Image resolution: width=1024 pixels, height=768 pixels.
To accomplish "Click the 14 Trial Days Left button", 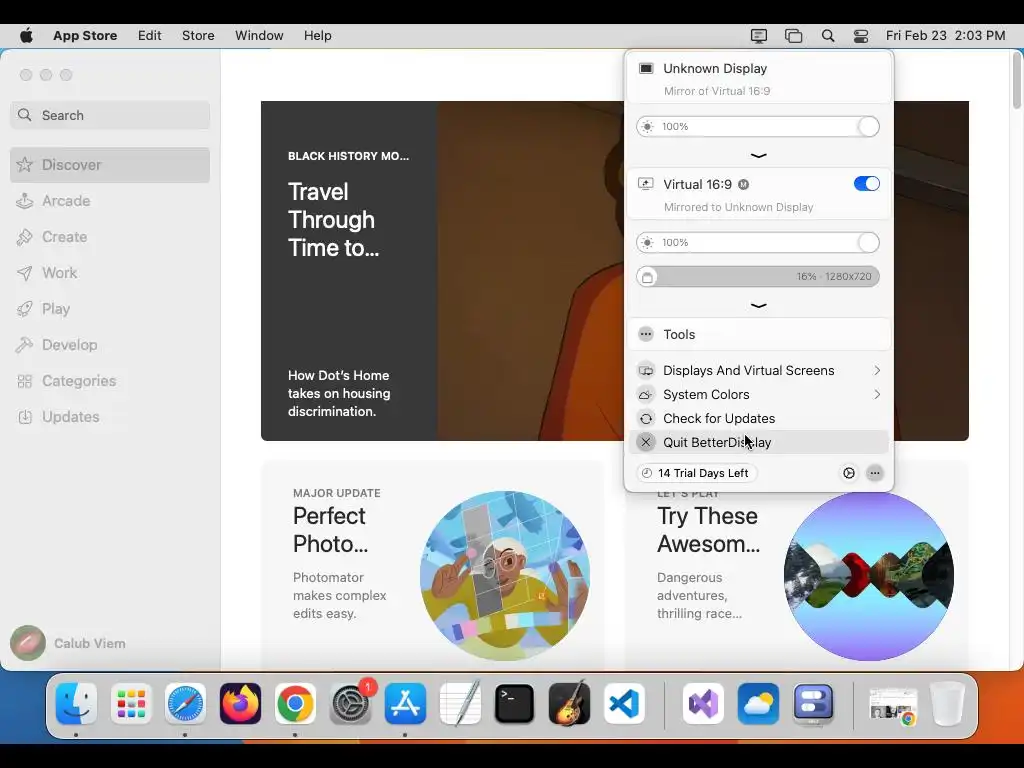I will point(696,473).
